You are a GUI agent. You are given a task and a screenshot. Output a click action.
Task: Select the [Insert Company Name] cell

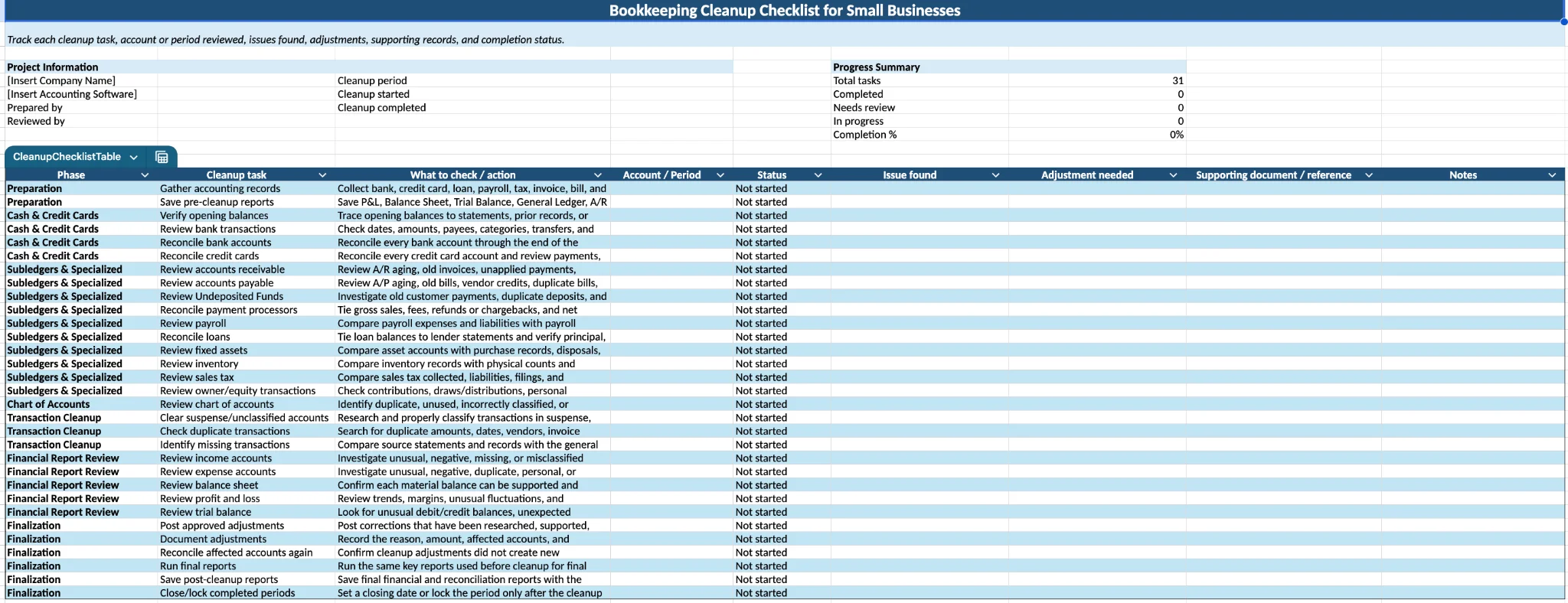81,80
